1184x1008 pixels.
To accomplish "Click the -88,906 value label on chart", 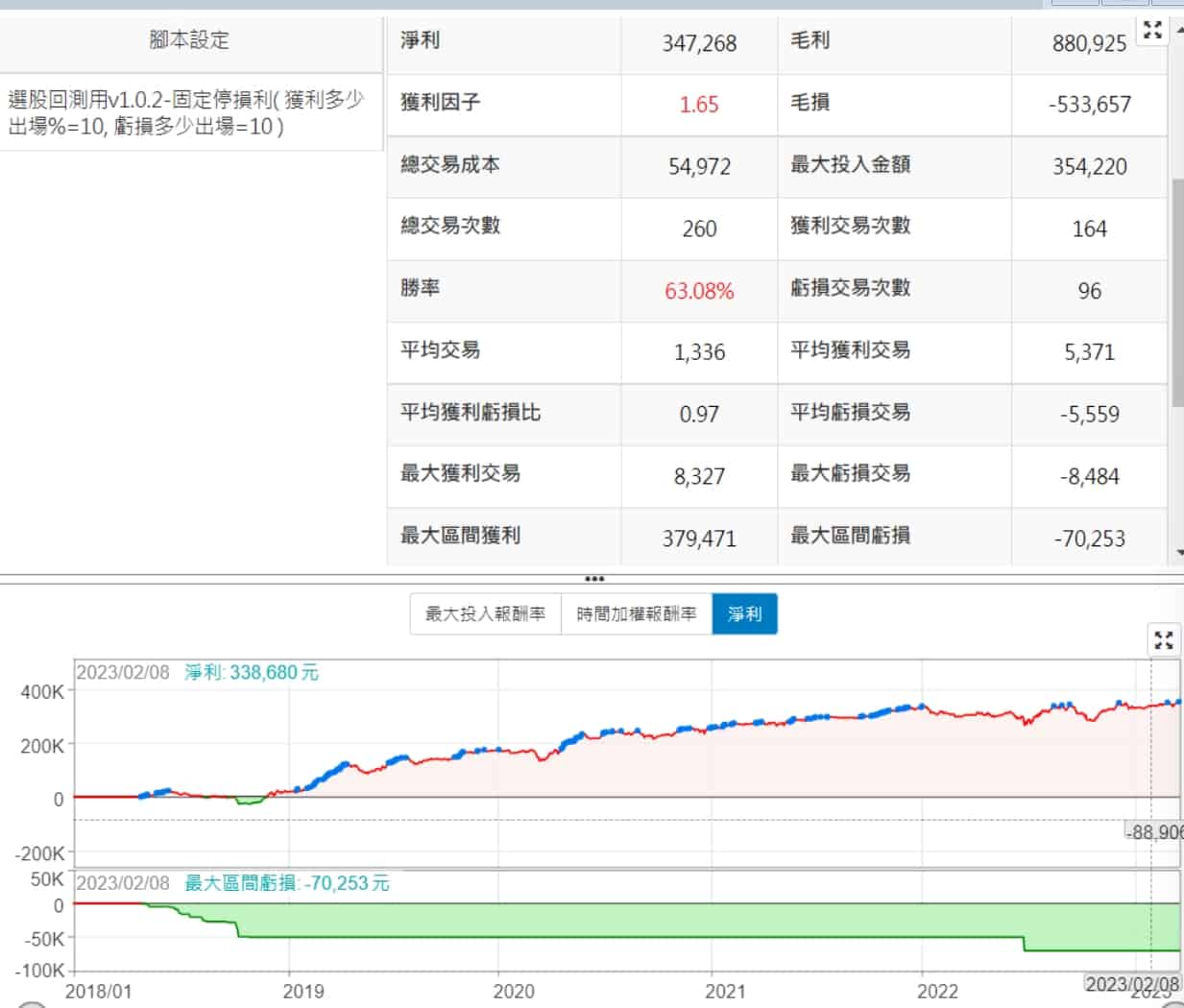I will [x=1153, y=831].
